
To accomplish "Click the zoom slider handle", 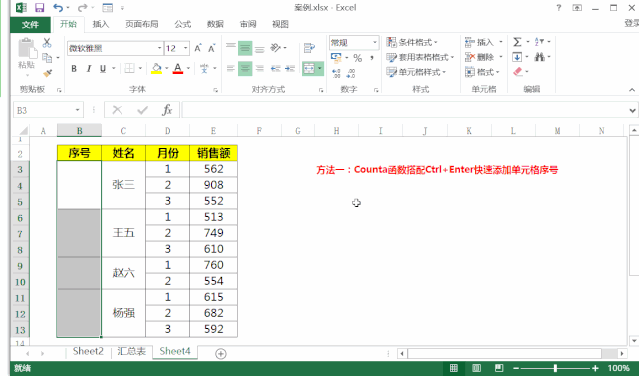I will click(x=555, y=368).
